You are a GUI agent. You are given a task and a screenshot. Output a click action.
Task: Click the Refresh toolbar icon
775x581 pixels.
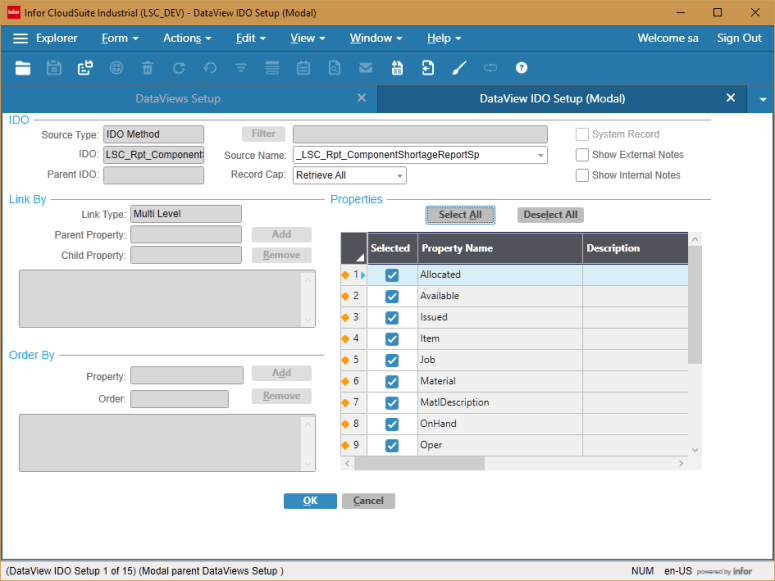[x=179, y=68]
